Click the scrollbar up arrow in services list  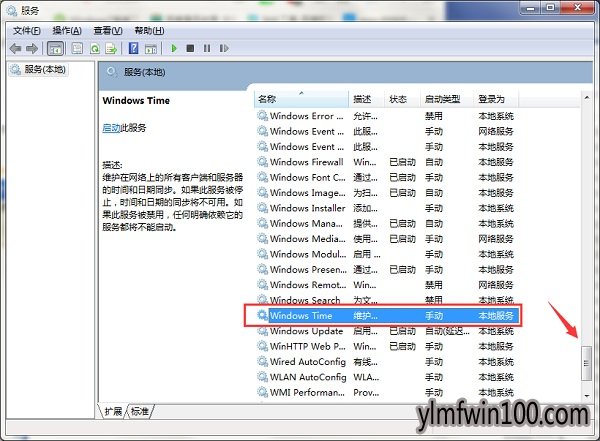click(587, 98)
